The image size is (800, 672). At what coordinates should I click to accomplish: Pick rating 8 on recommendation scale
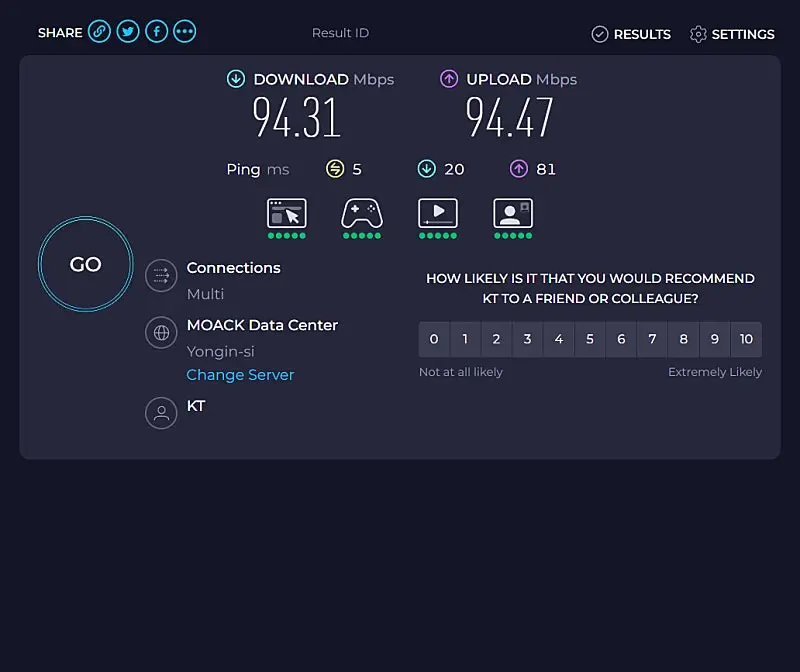[684, 340]
